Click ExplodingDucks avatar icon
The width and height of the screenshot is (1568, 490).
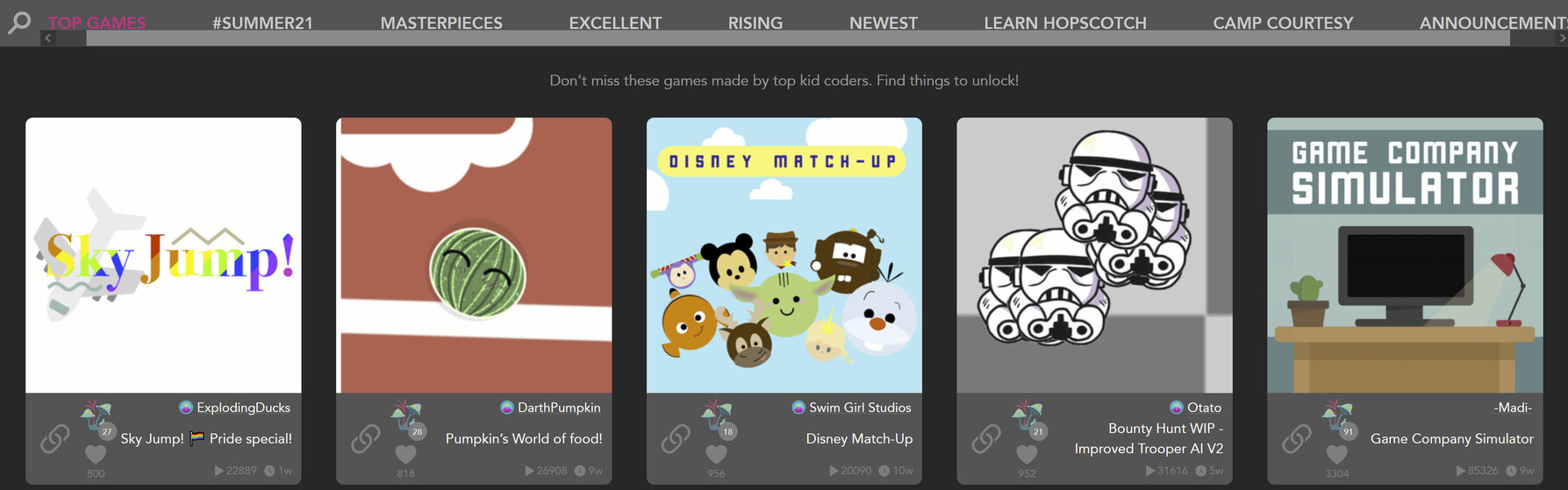(x=186, y=408)
